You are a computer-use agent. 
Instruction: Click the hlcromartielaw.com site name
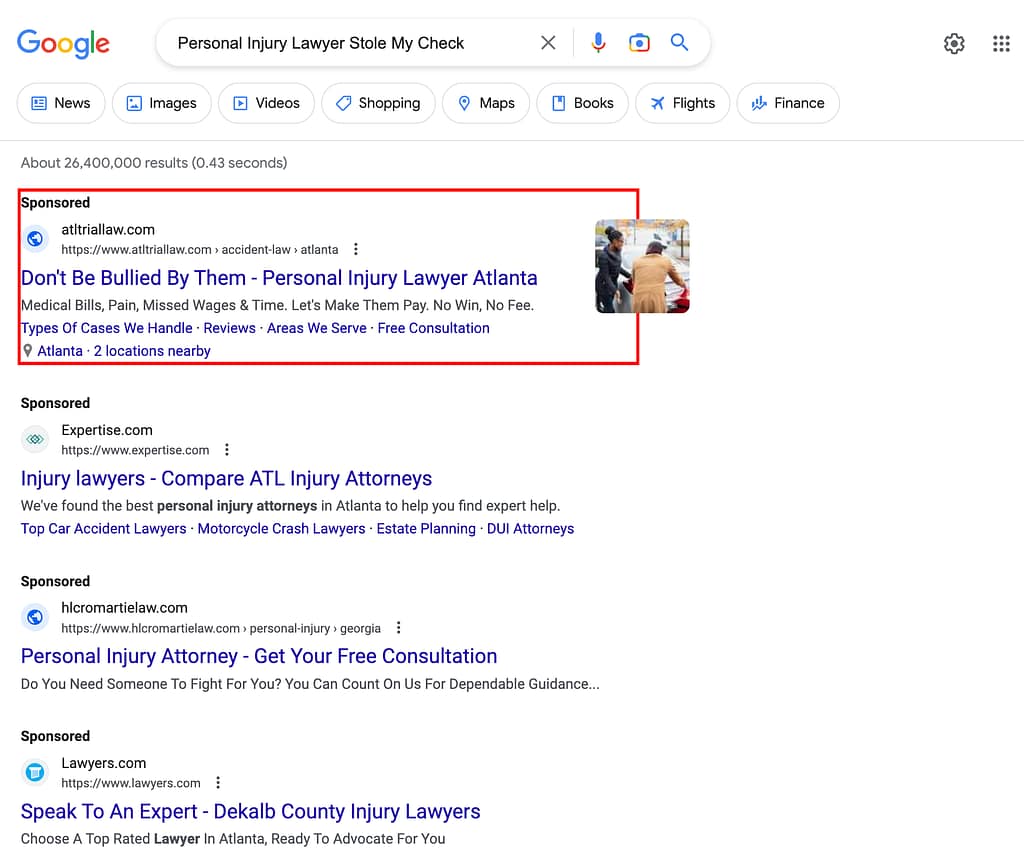pyautogui.click(x=124, y=608)
